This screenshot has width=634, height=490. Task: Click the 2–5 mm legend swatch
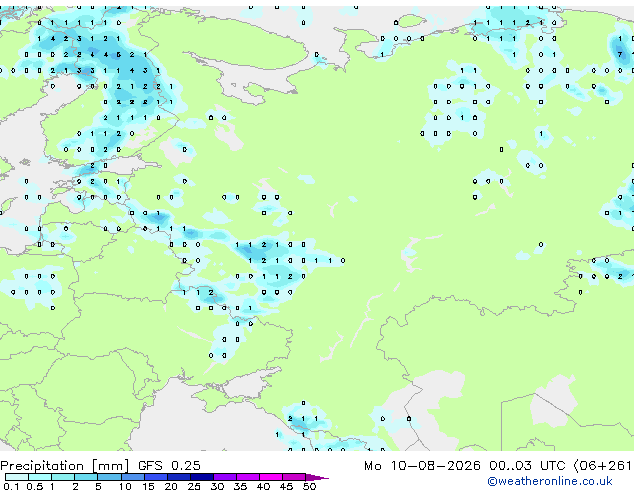click(x=86, y=477)
